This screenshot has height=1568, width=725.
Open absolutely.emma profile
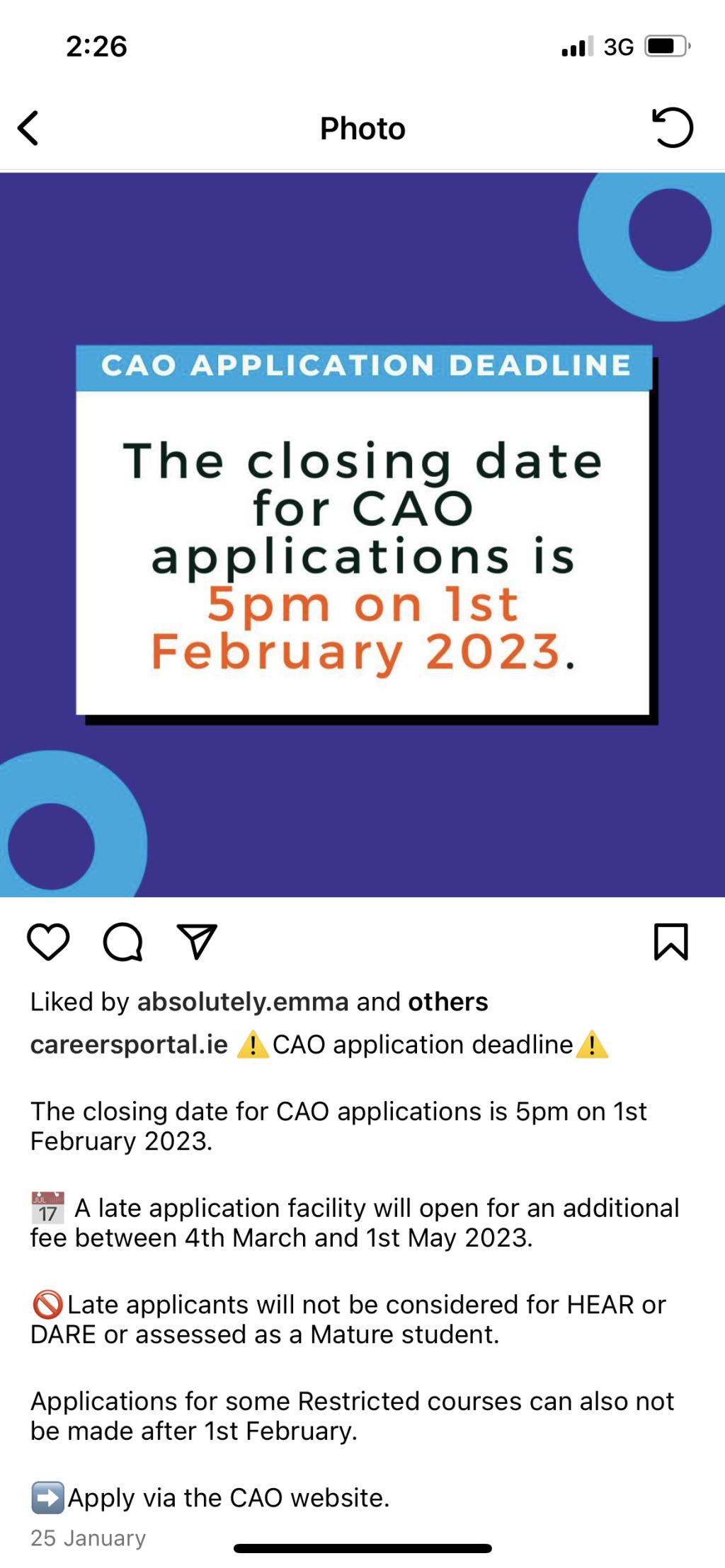click(x=243, y=1002)
